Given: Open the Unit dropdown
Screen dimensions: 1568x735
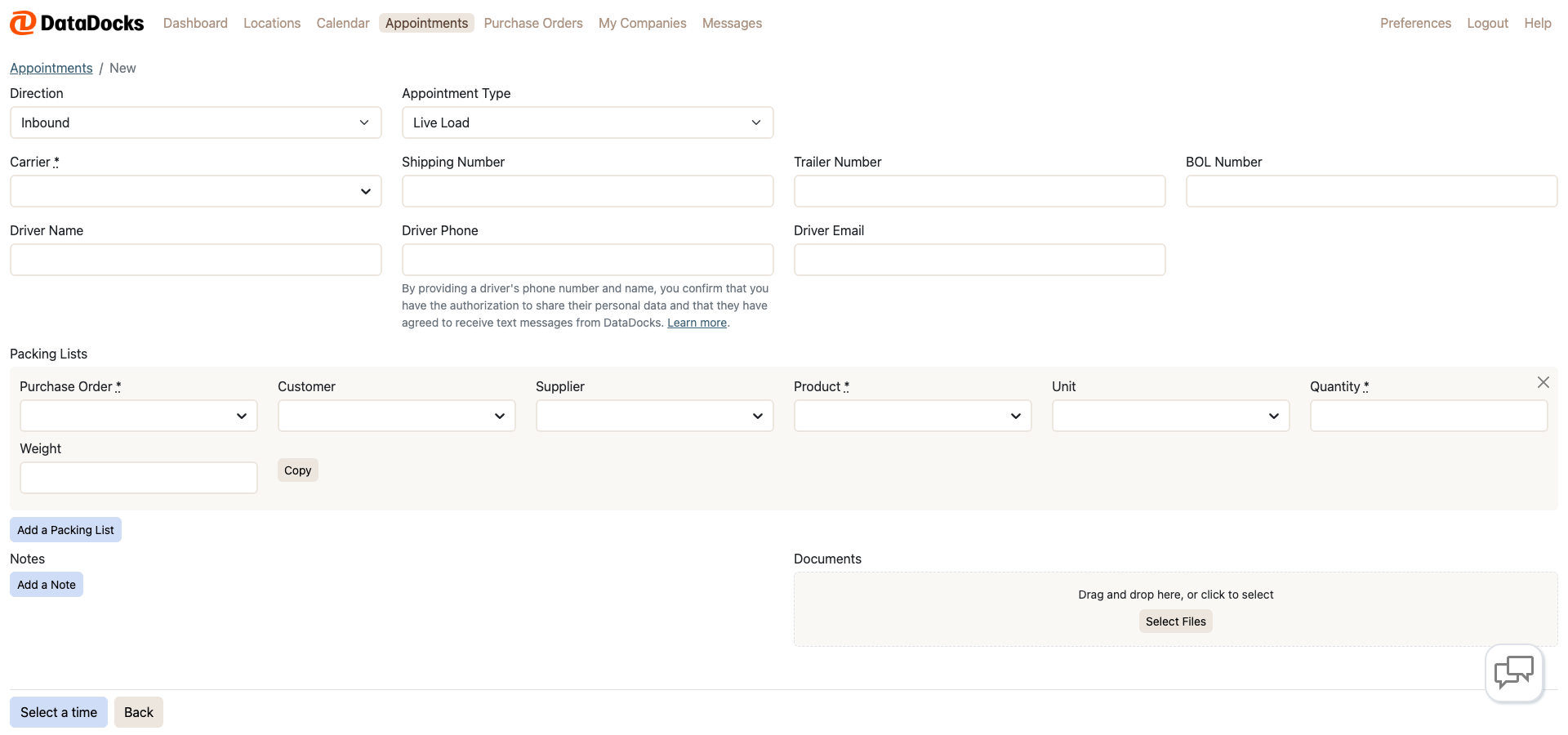Looking at the screenshot, I should (x=1171, y=416).
